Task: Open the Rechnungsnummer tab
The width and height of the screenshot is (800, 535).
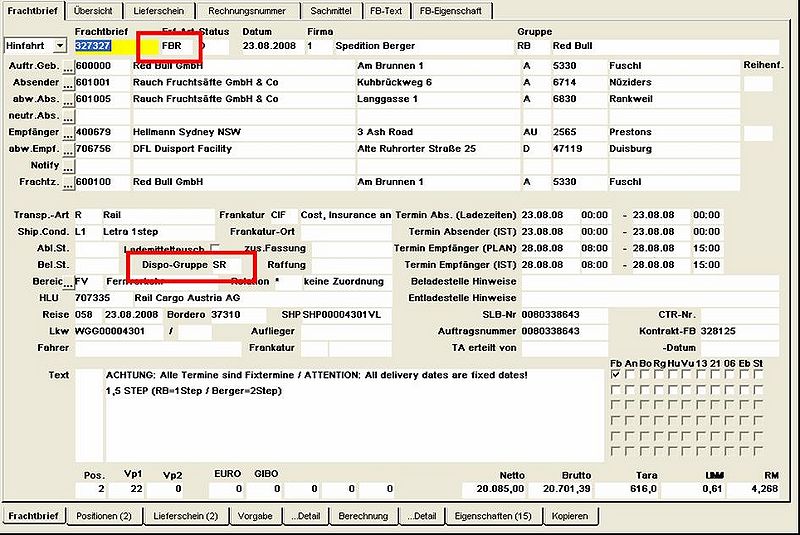Action: pyautogui.click(x=247, y=11)
